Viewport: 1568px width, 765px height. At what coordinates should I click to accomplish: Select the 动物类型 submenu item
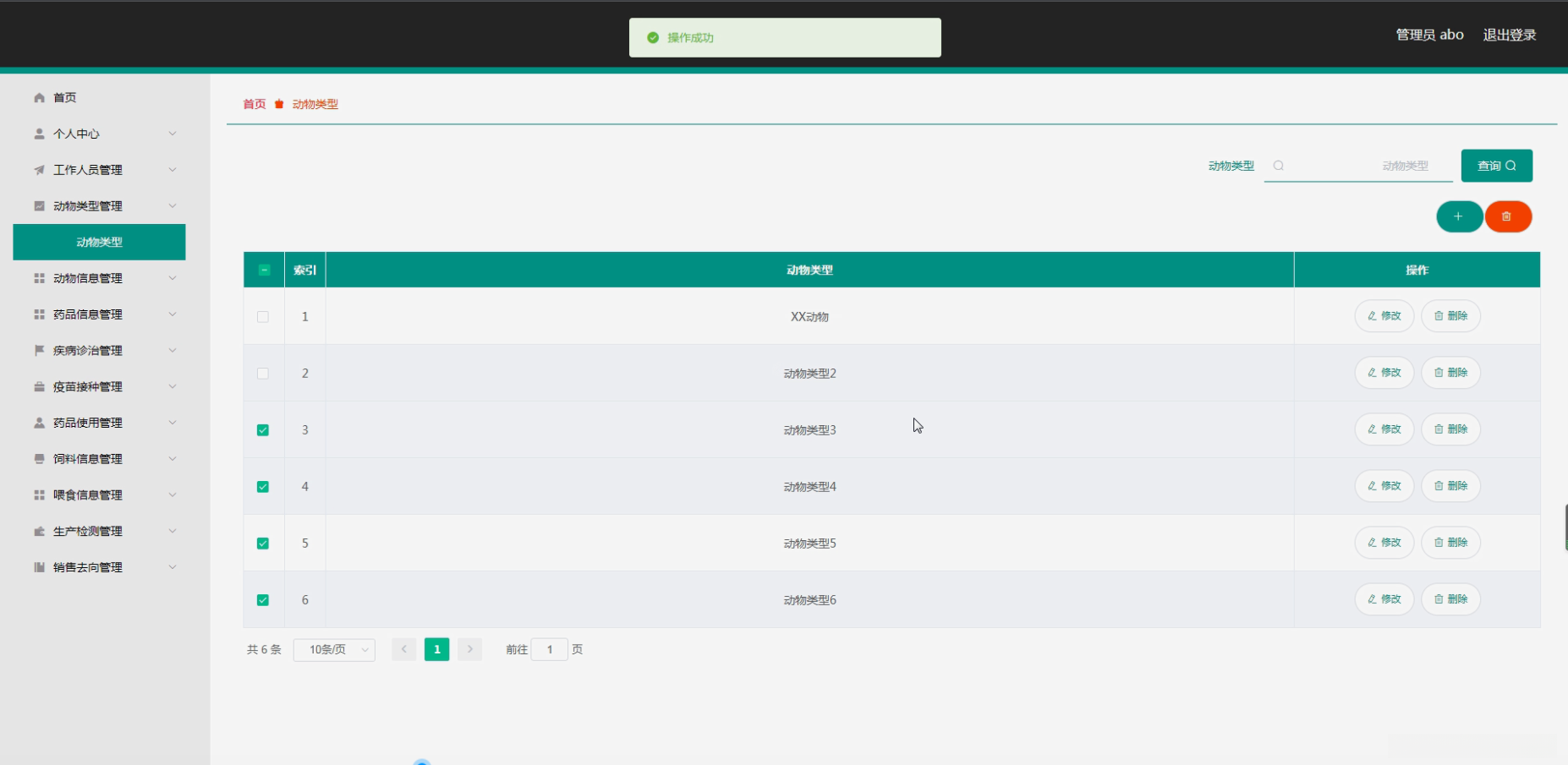[x=100, y=242]
